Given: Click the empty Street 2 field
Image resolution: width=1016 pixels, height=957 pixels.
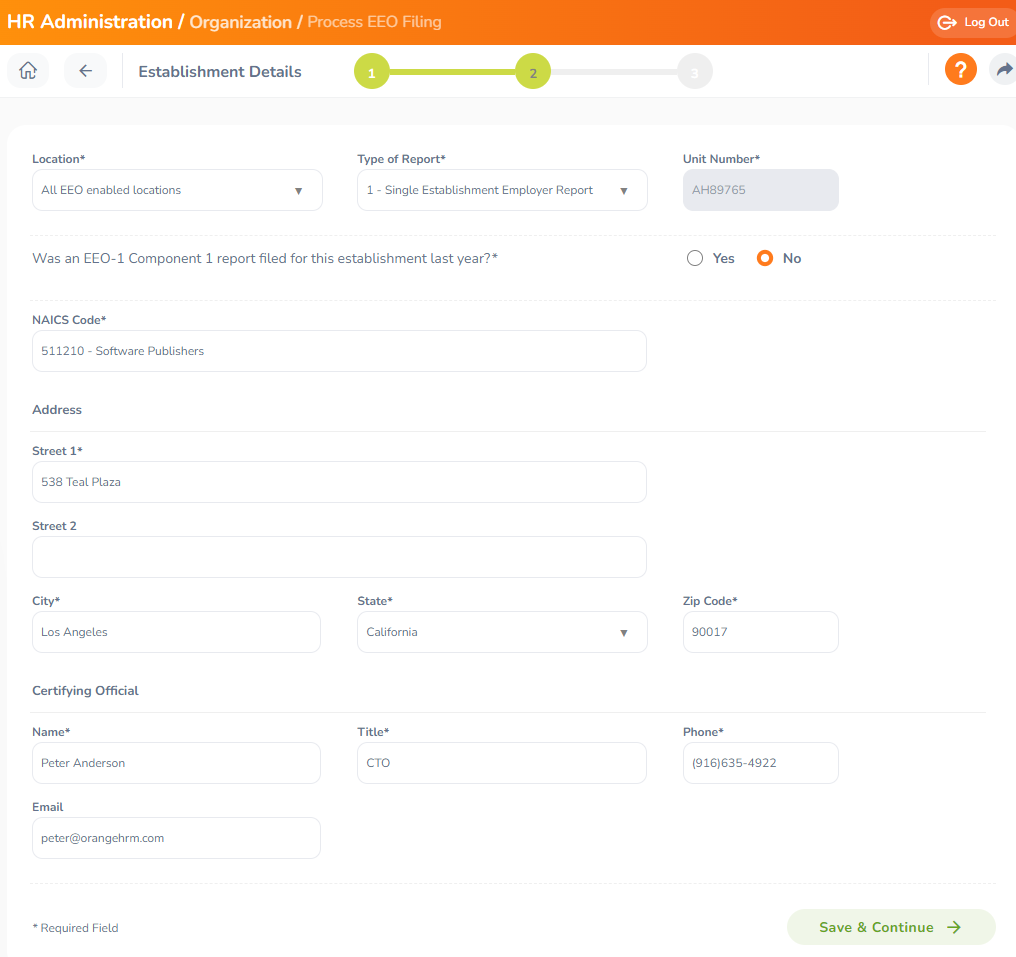Looking at the screenshot, I should pos(339,557).
